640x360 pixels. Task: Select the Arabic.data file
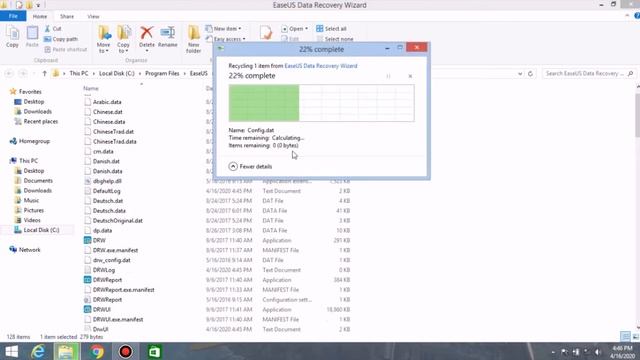click(103, 102)
